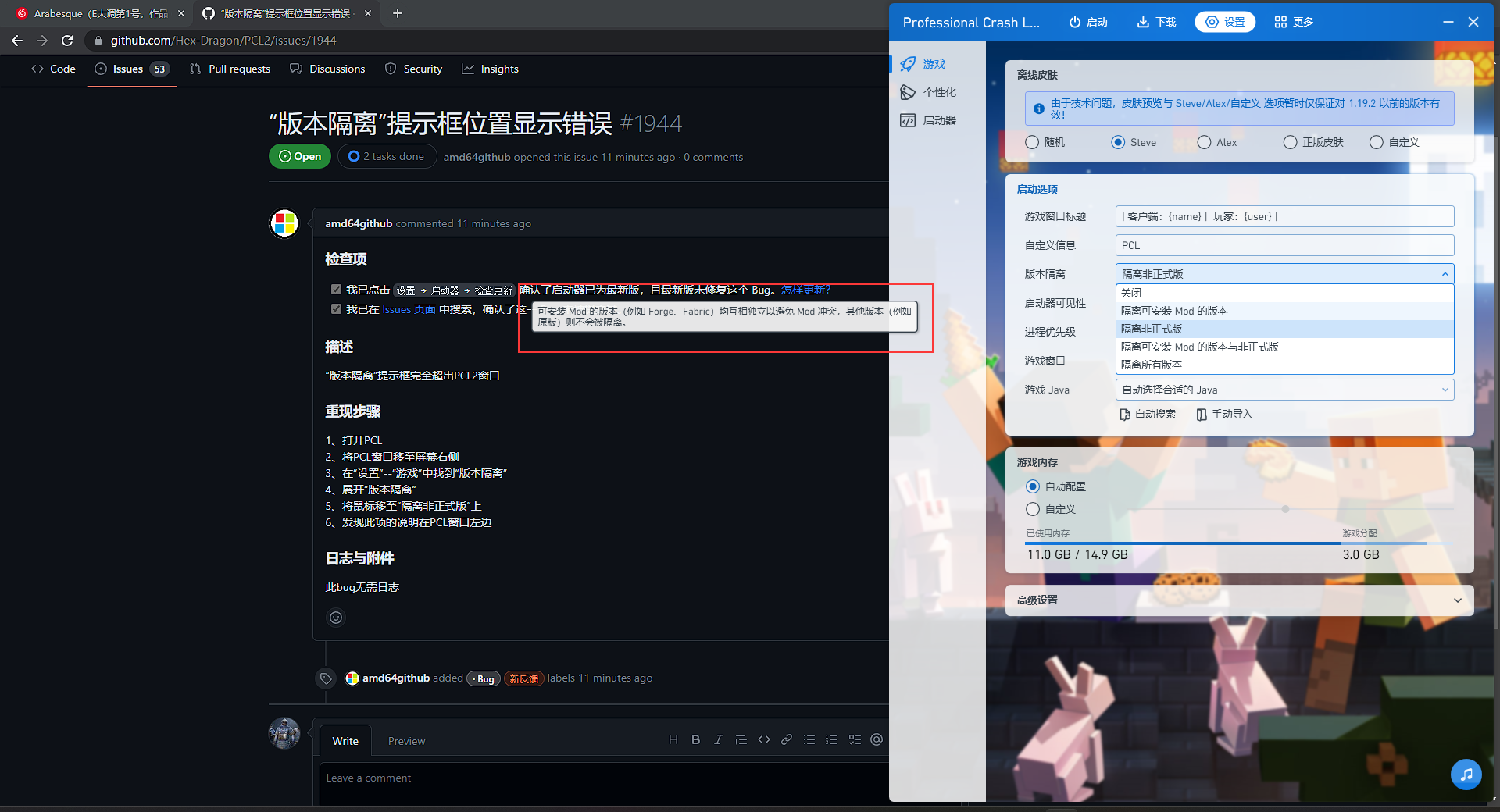
Task: Select the 自定义 skin radio button
Action: [x=1376, y=142]
